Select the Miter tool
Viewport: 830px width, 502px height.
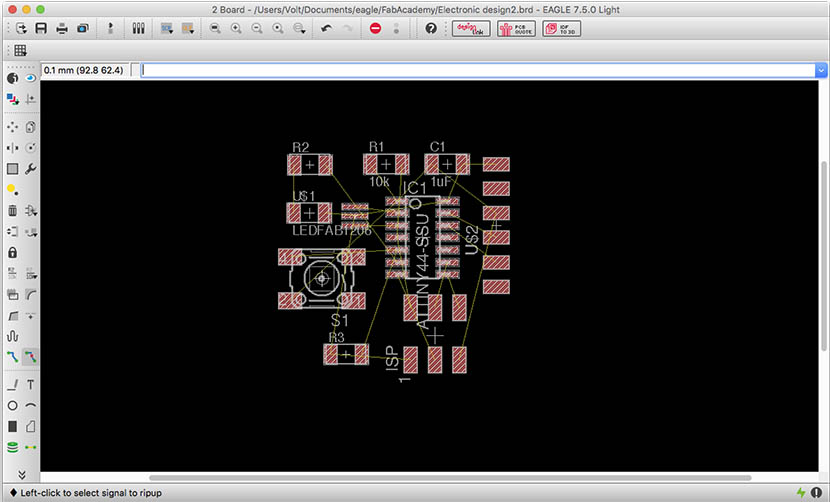click(31, 294)
